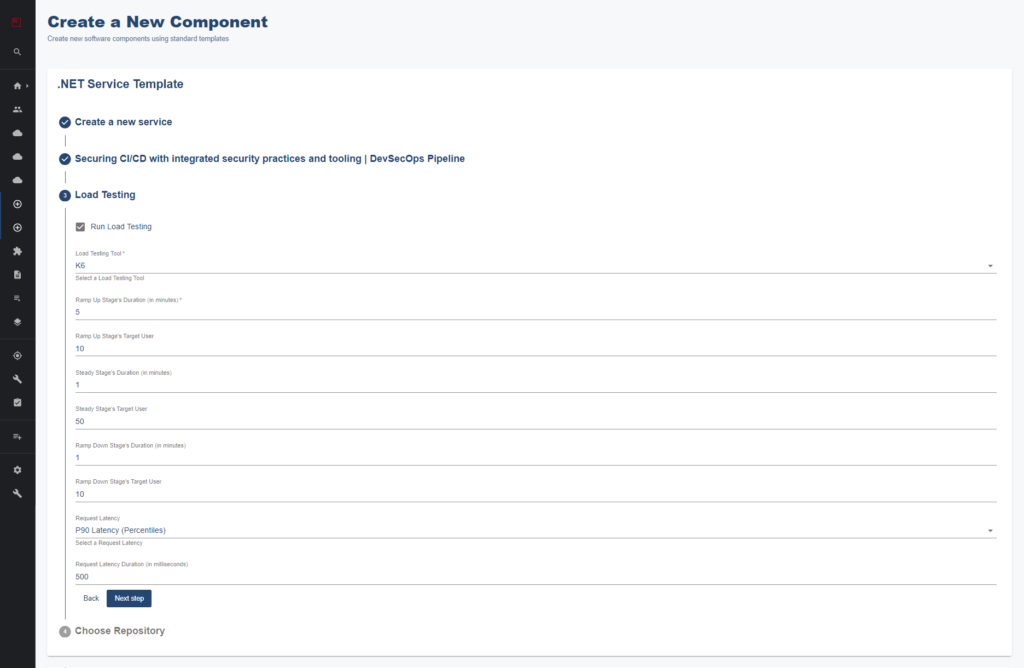Jump to the Choose Repository step
1024x668 pixels.
[x=119, y=631]
